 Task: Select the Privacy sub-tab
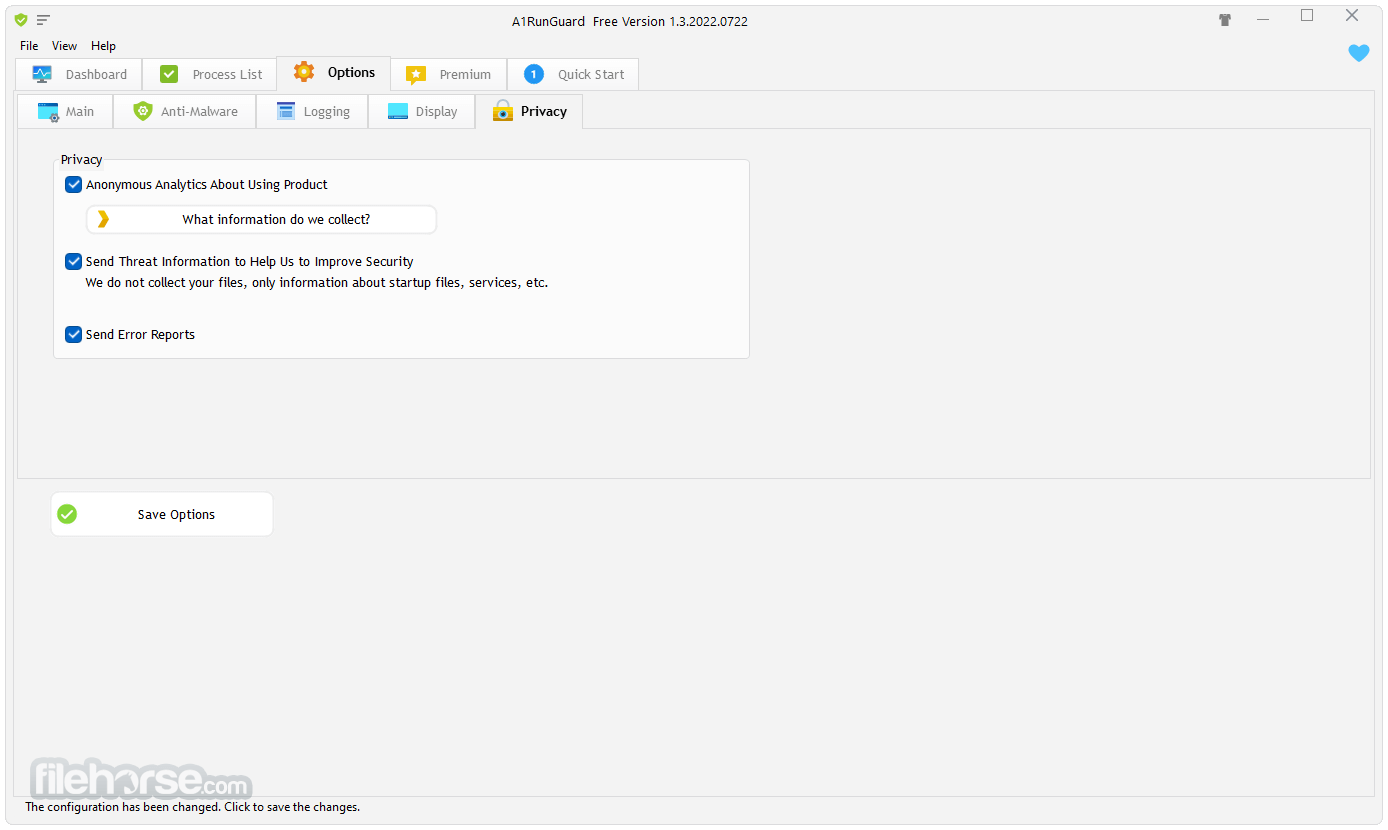click(529, 111)
